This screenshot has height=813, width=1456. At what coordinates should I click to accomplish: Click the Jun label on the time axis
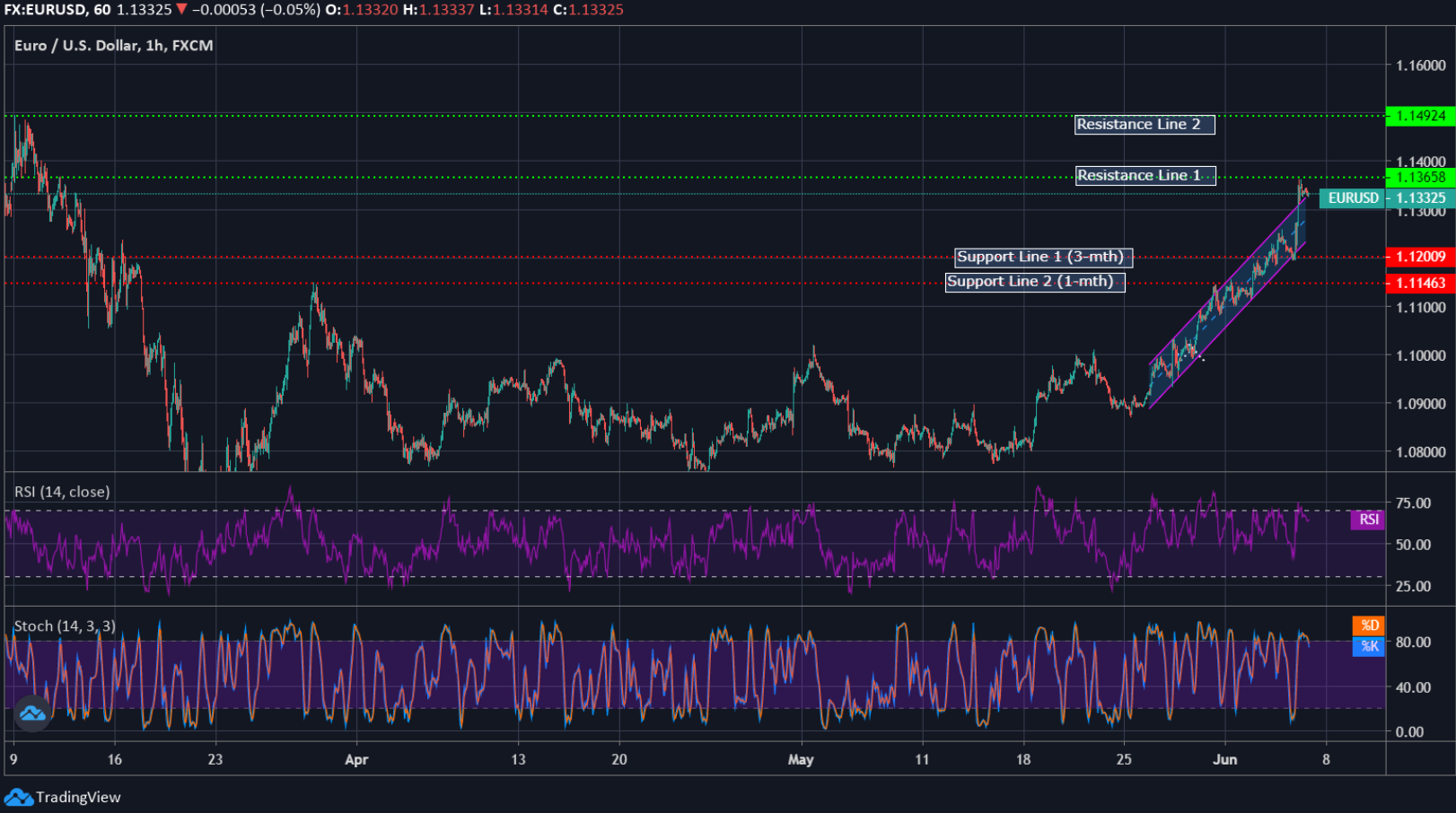1226,759
